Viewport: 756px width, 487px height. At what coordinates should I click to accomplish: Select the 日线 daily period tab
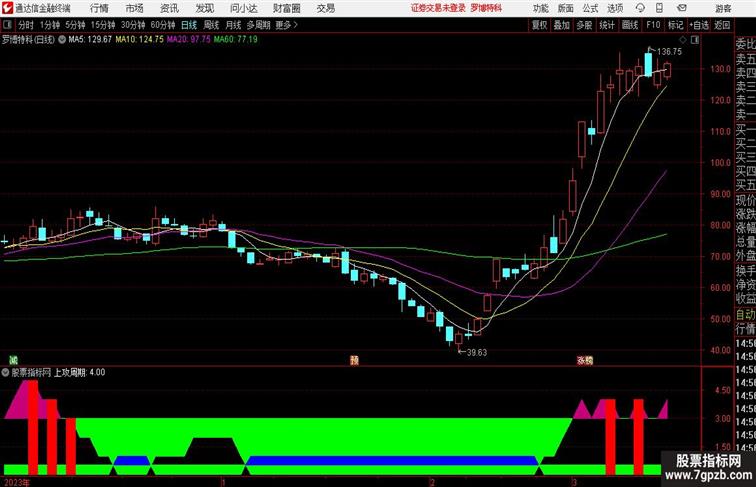tap(189, 25)
